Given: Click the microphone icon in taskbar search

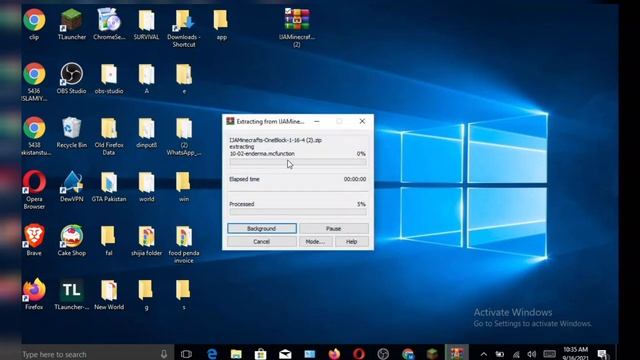Looking at the screenshot, I should [x=164, y=354].
